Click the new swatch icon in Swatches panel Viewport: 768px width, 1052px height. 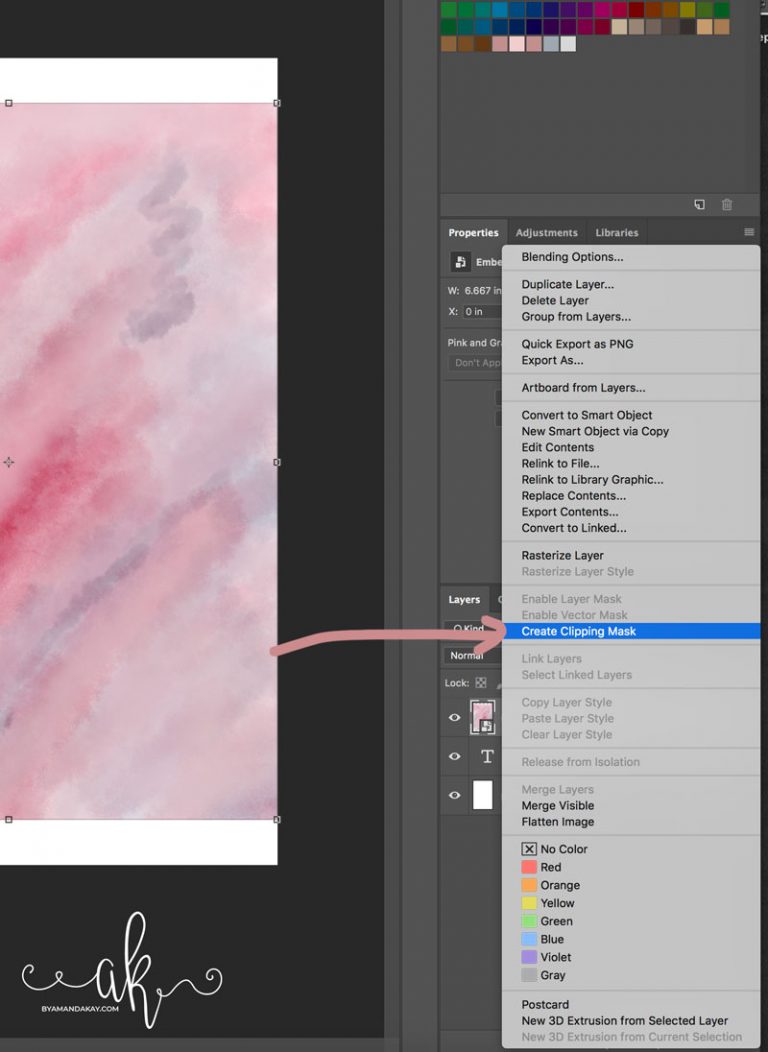699,205
